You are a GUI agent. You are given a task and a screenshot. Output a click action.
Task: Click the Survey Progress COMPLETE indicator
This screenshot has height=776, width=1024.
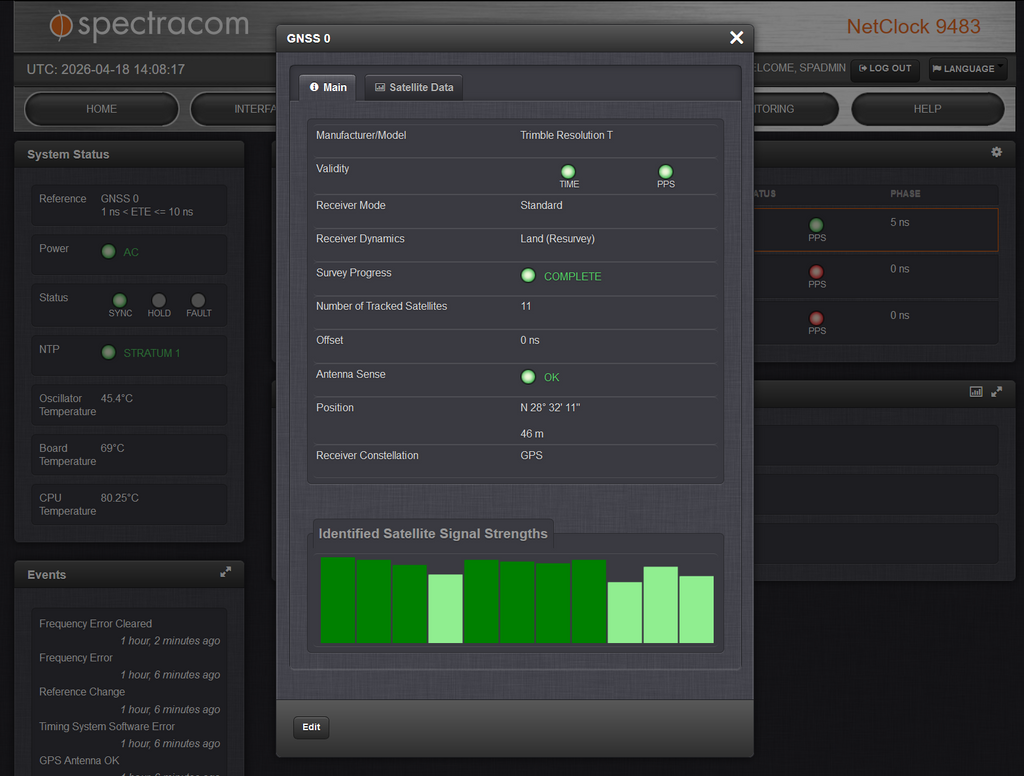pyautogui.click(x=528, y=276)
